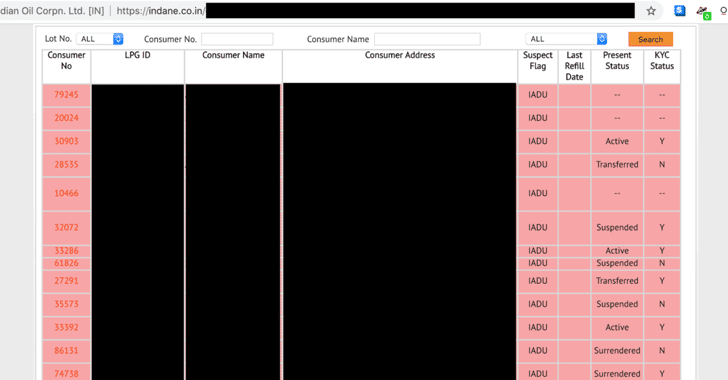Viewport: 728px width, 380px height.
Task: Select Surrendered status in row 86131
Action: tap(617, 350)
